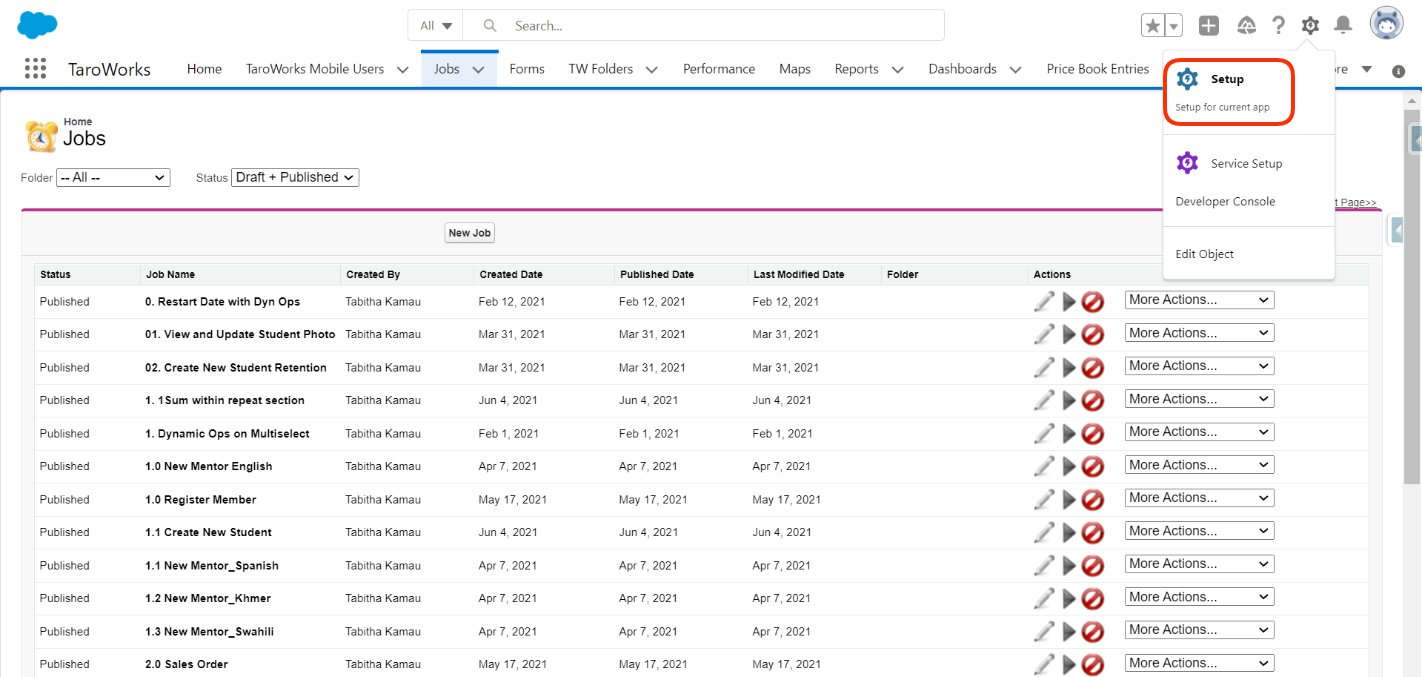
Task: Open the Status Draft + Published dropdown
Action: pos(295,177)
